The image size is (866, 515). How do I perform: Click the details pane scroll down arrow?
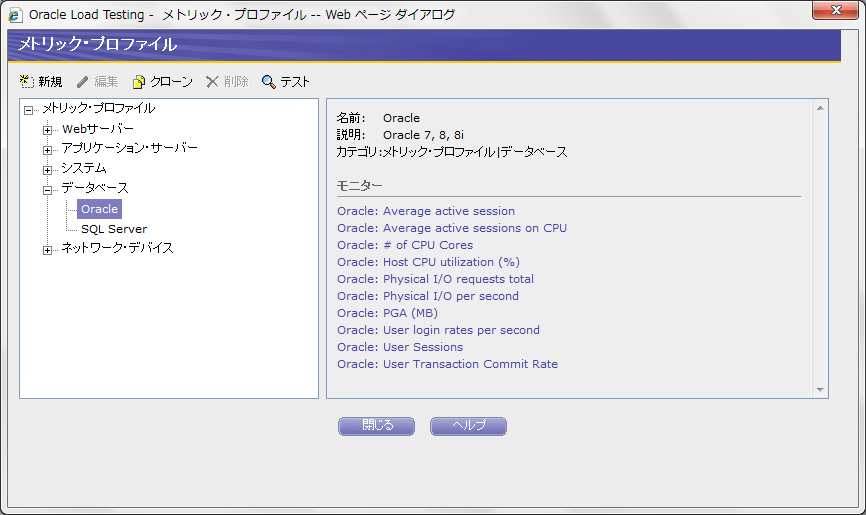pyautogui.click(x=820, y=390)
